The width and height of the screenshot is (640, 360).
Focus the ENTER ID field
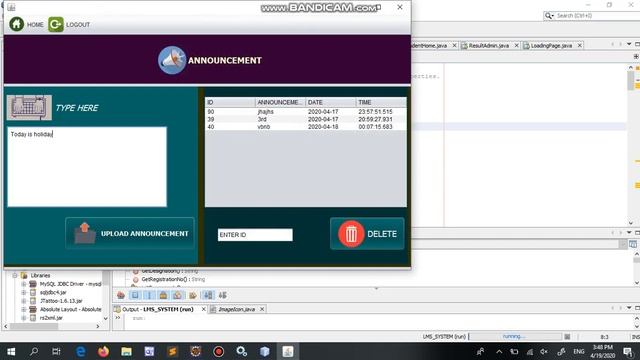255,235
